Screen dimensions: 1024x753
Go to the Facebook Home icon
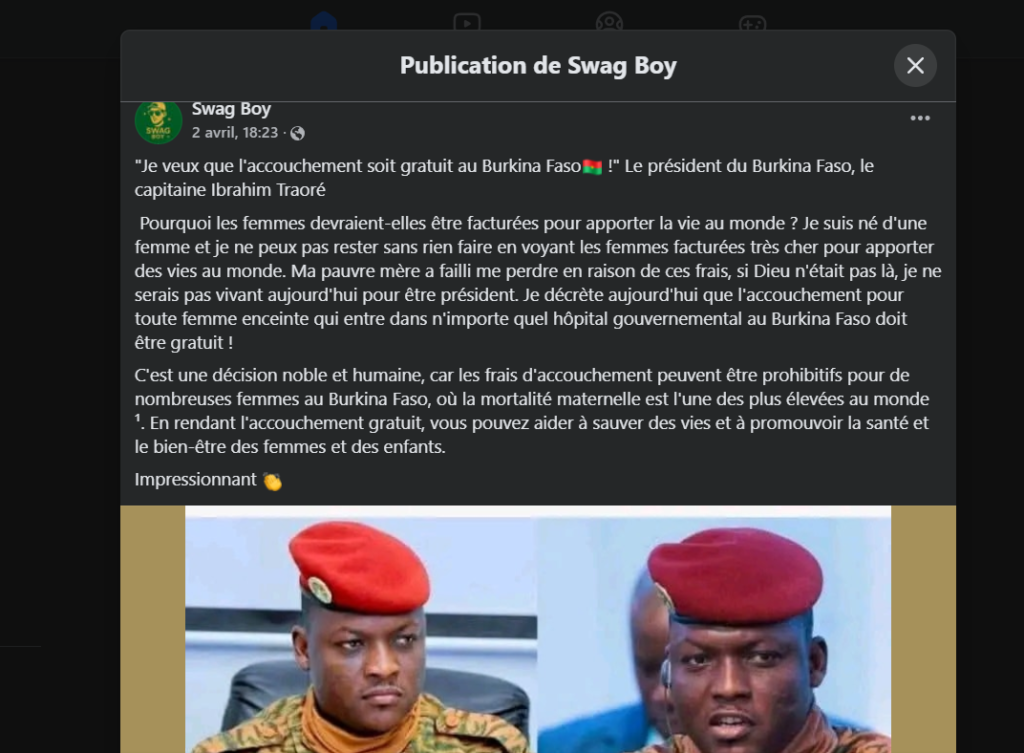pos(323,23)
